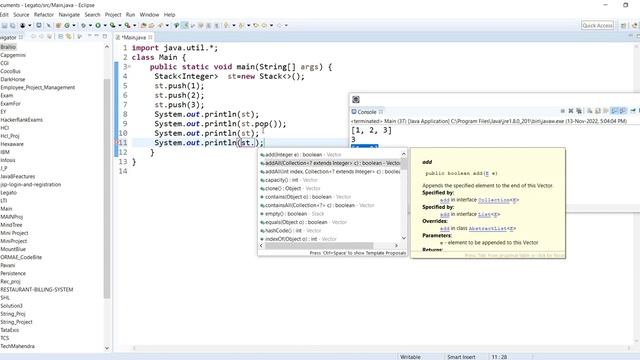Open the Search menu

coord(92,15)
